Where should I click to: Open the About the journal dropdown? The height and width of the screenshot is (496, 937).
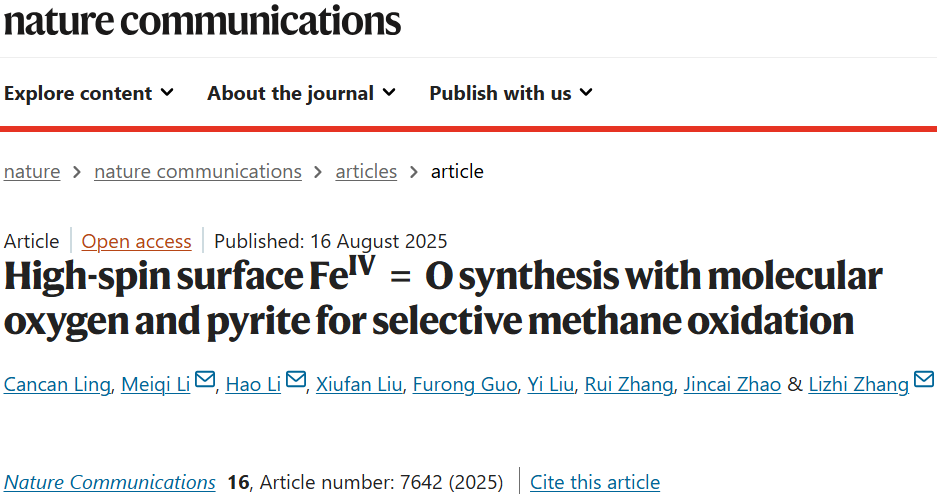302,93
